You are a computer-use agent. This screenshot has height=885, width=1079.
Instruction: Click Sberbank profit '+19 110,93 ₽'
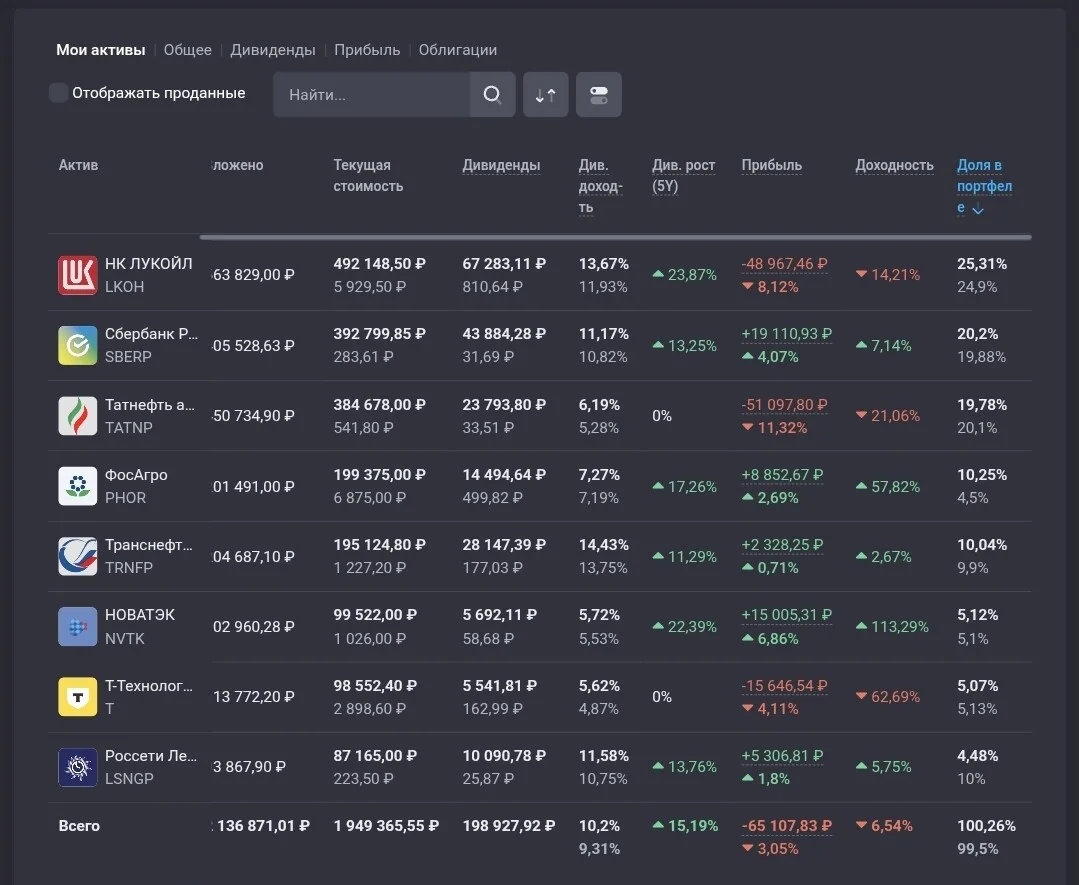point(787,334)
